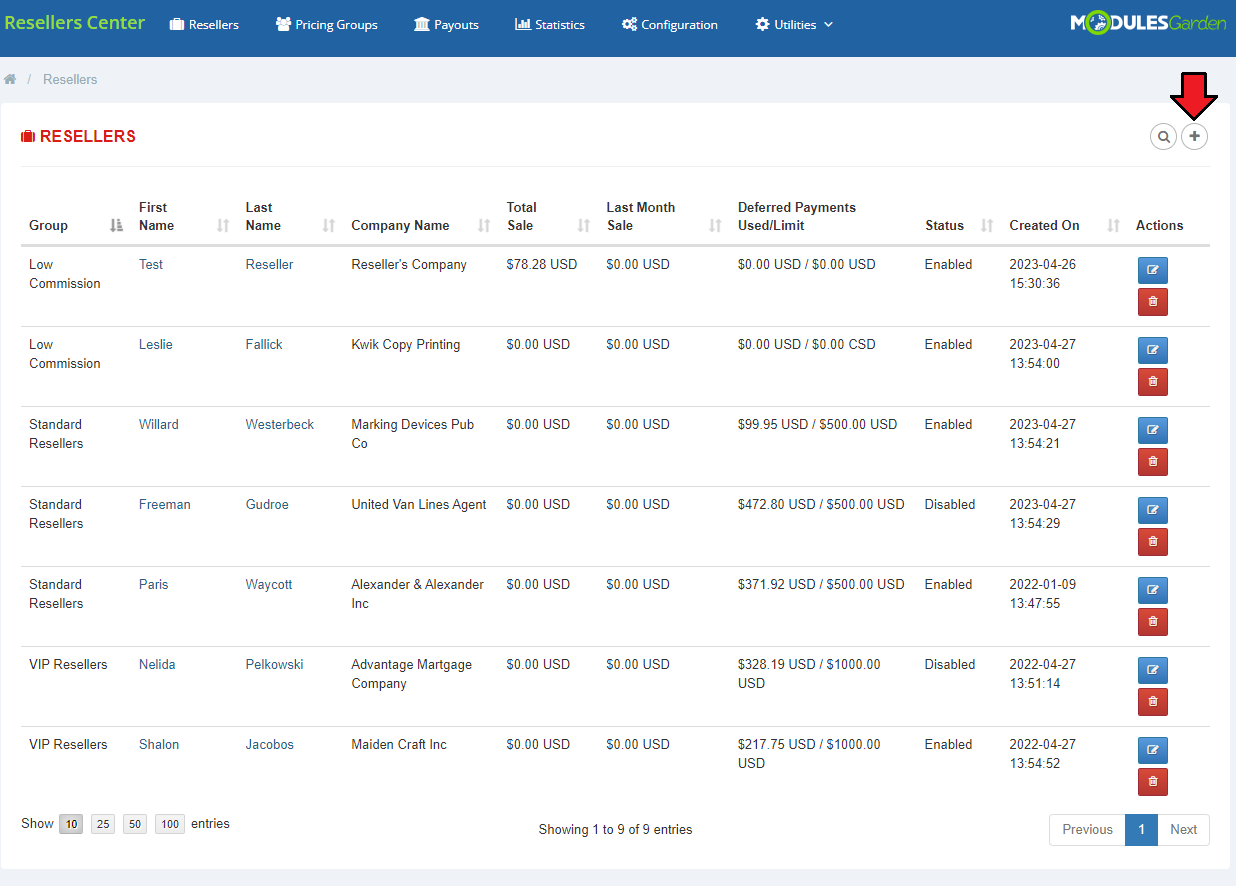Open last name link Waycott
The image size is (1236, 886).
pos(269,584)
